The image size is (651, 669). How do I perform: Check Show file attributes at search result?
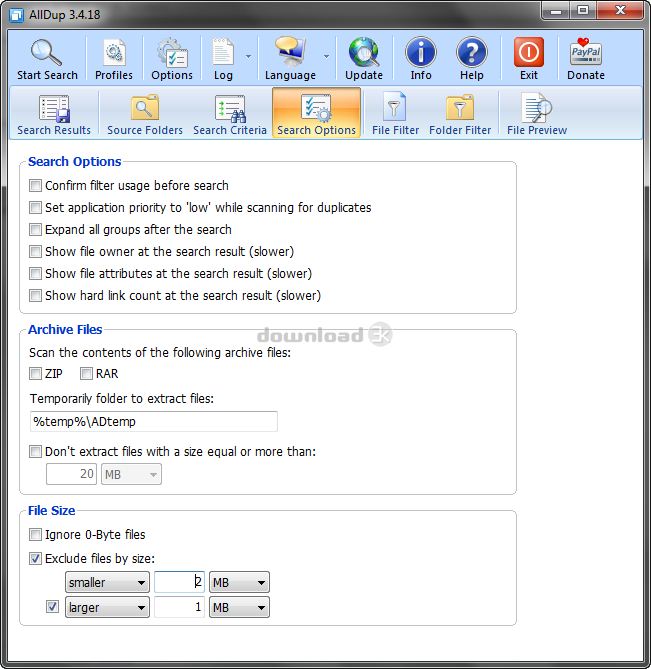click(x=35, y=273)
